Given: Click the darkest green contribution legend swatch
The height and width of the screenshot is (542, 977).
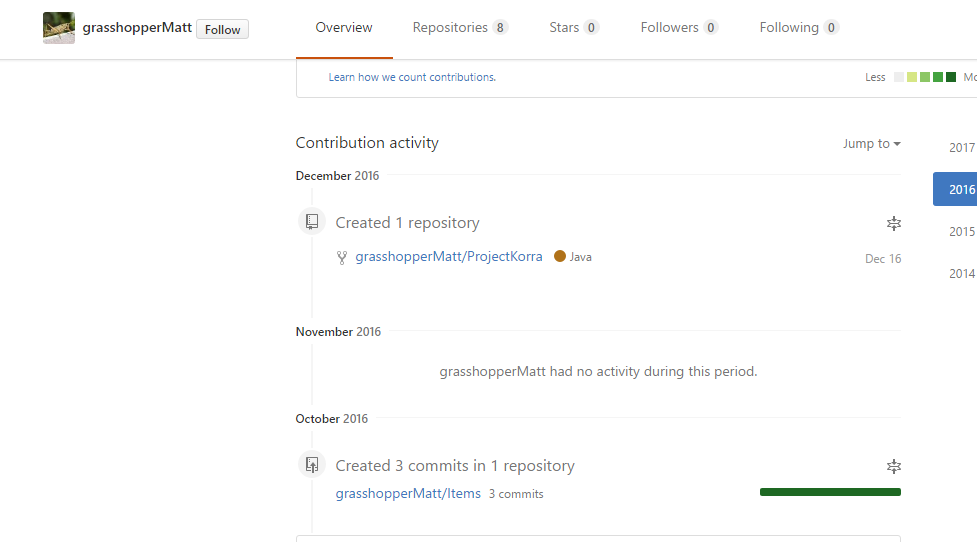Looking at the screenshot, I should click(x=951, y=77).
